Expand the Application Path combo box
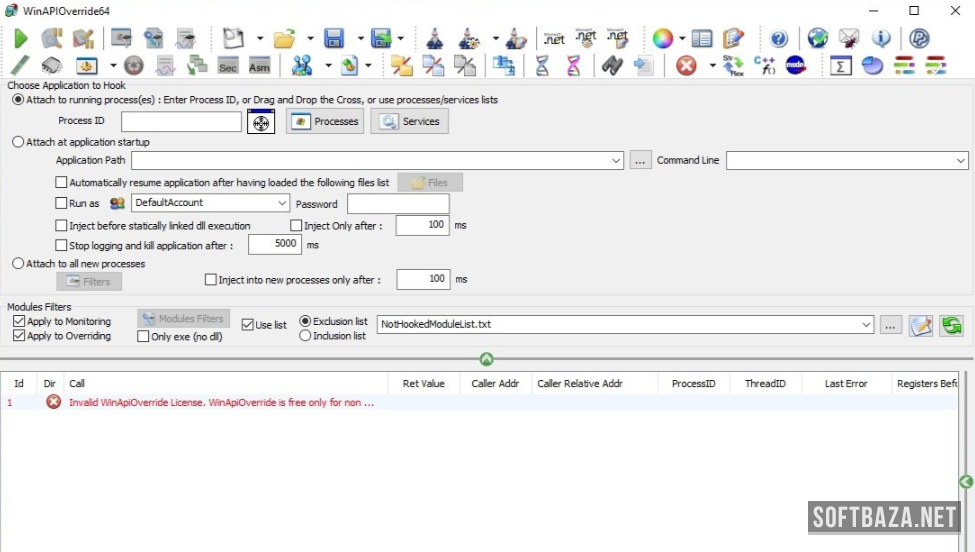Image resolution: width=975 pixels, height=552 pixels. [x=615, y=161]
